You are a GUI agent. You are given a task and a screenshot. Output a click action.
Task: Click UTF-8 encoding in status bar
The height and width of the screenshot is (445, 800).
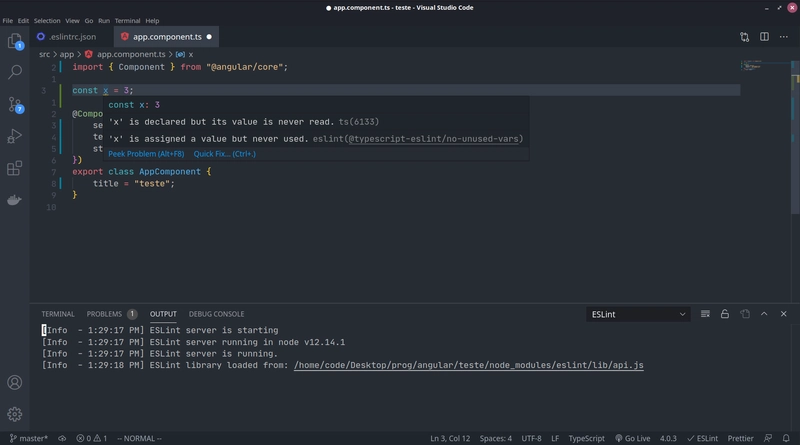(x=531, y=438)
